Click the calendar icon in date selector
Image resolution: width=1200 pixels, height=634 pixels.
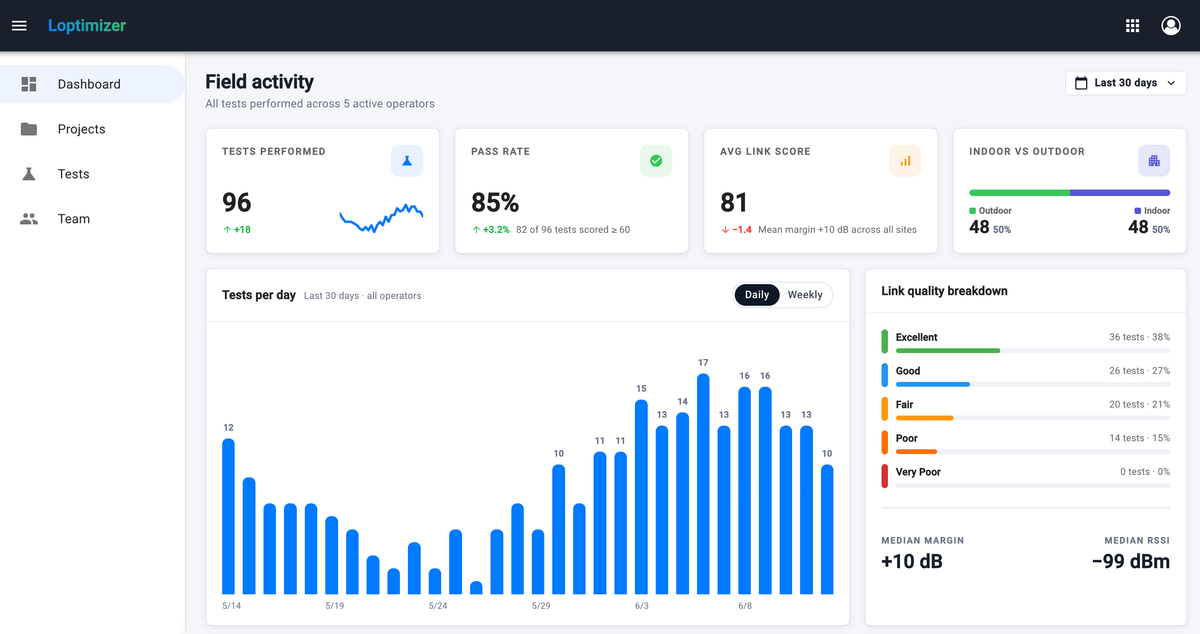point(1081,83)
